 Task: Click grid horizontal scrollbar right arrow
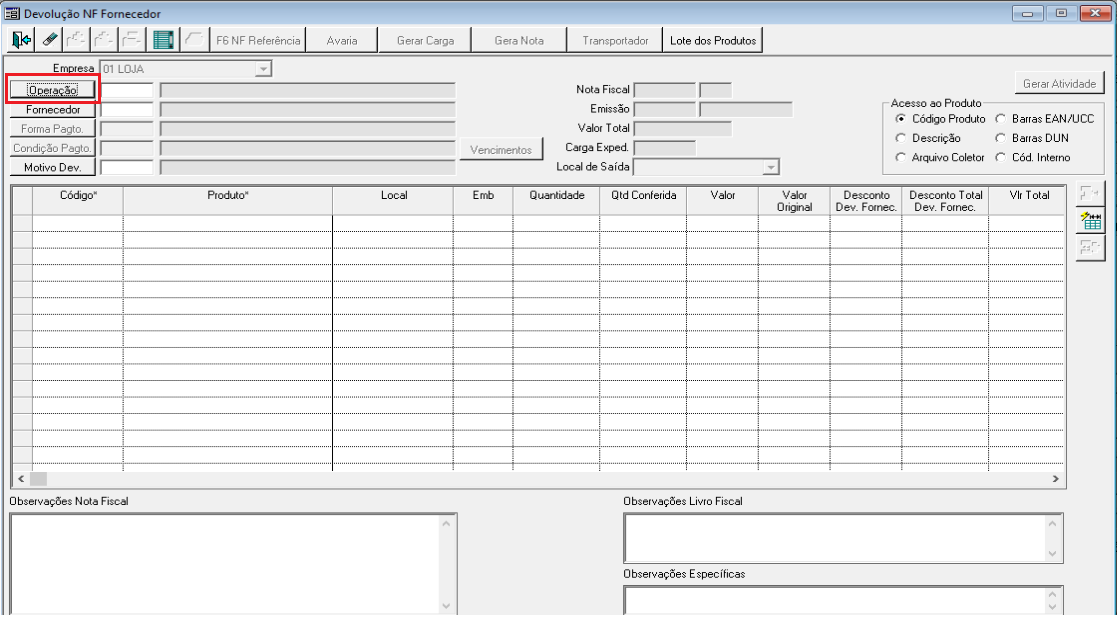(1056, 479)
